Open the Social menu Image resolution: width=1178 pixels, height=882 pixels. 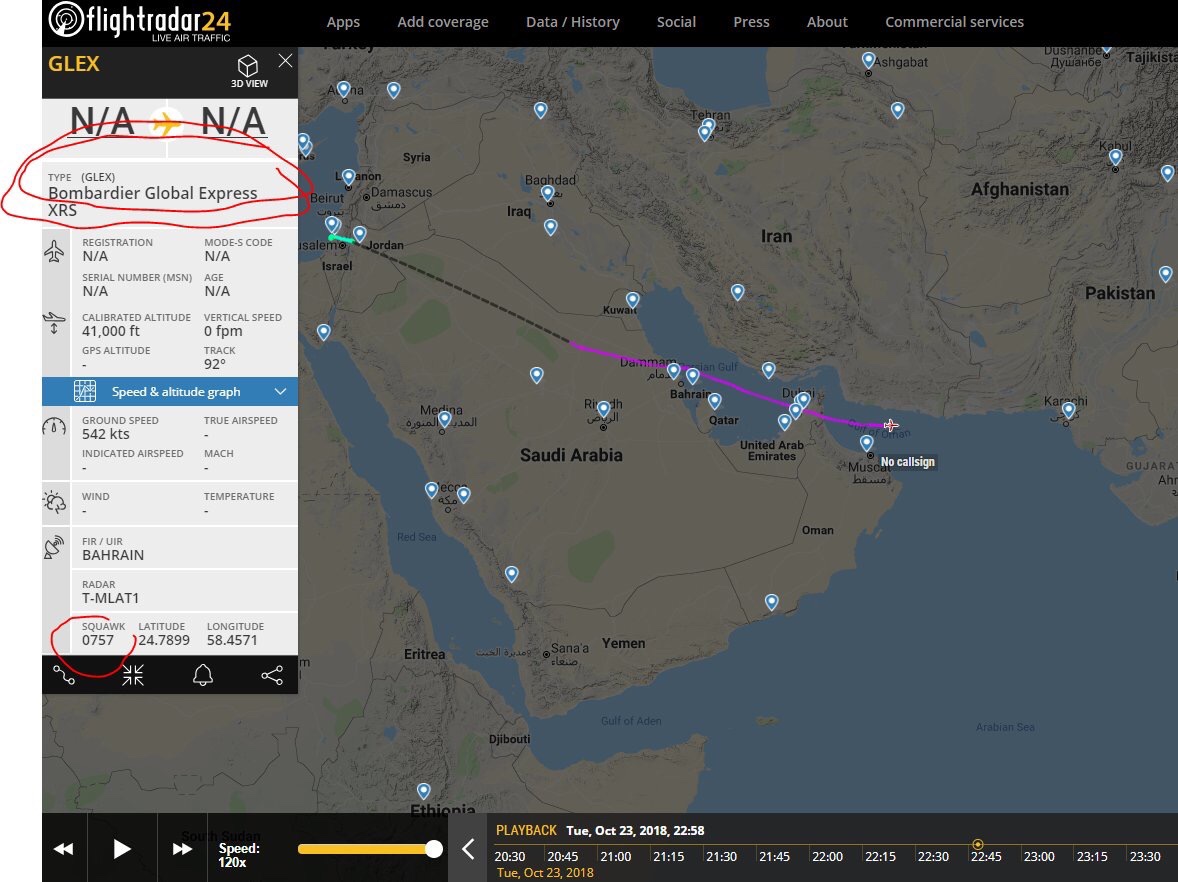[x=676, y=22]
